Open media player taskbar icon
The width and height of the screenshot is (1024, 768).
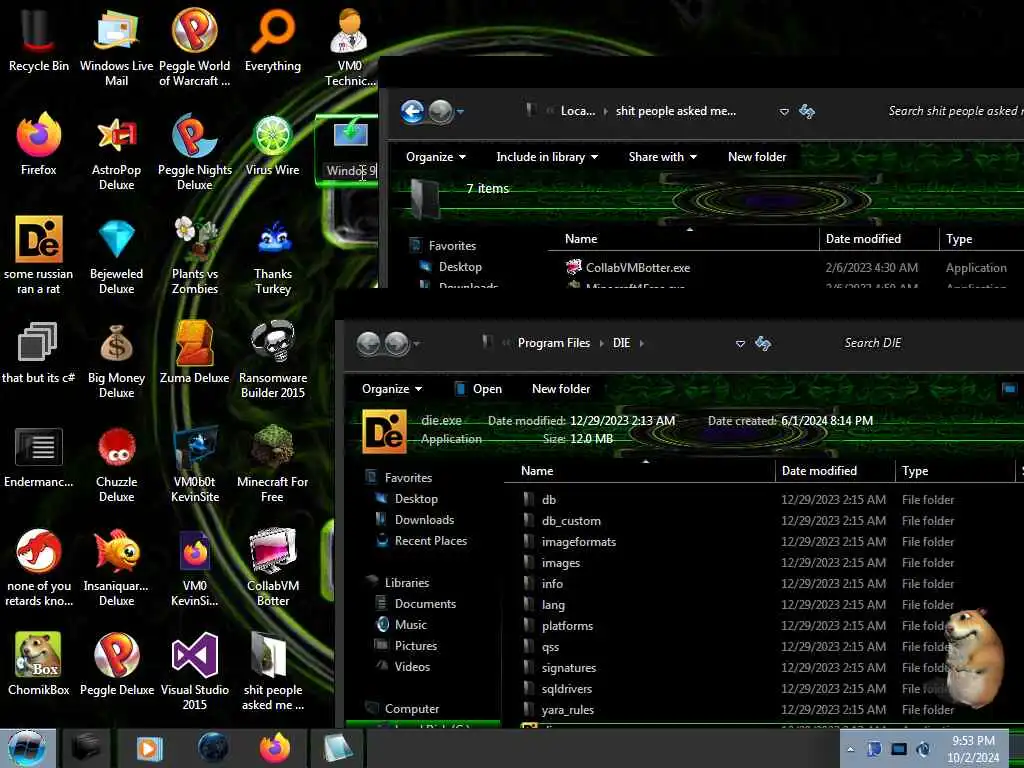[x=149, y=748]
